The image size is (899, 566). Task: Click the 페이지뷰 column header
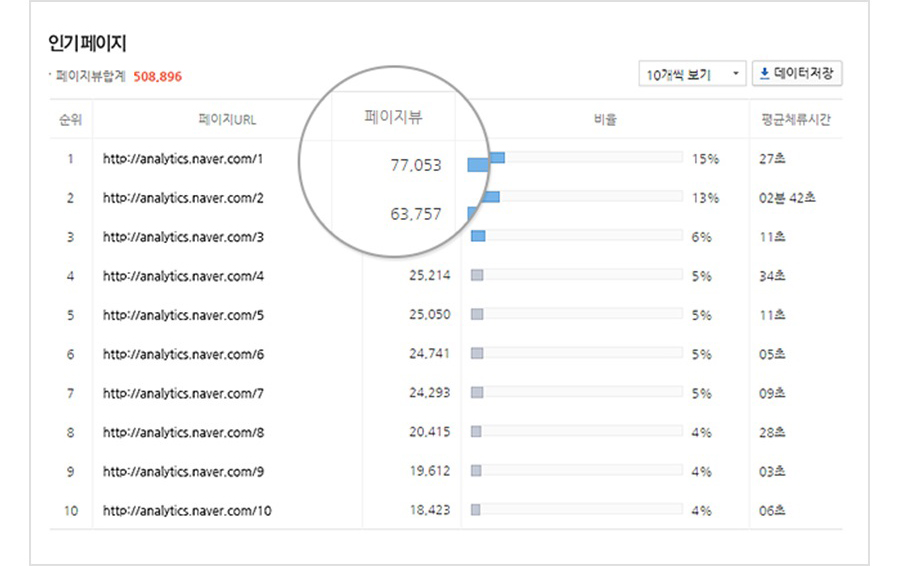click(x=393, y=117)
